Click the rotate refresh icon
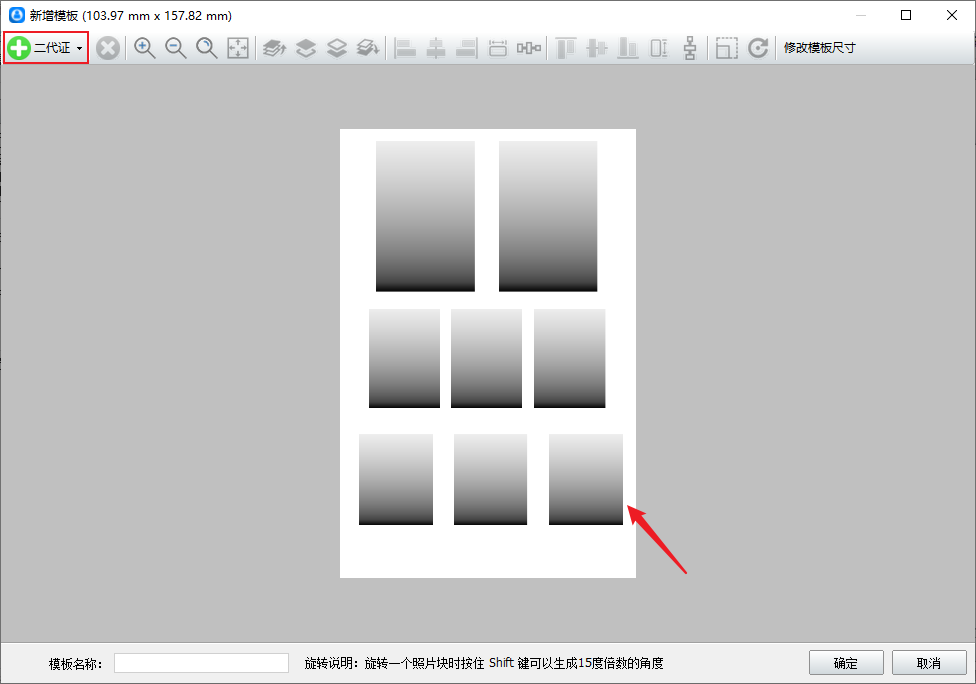Image resolution: width=976 pixels, height=684 pixels. coord(758,48)
